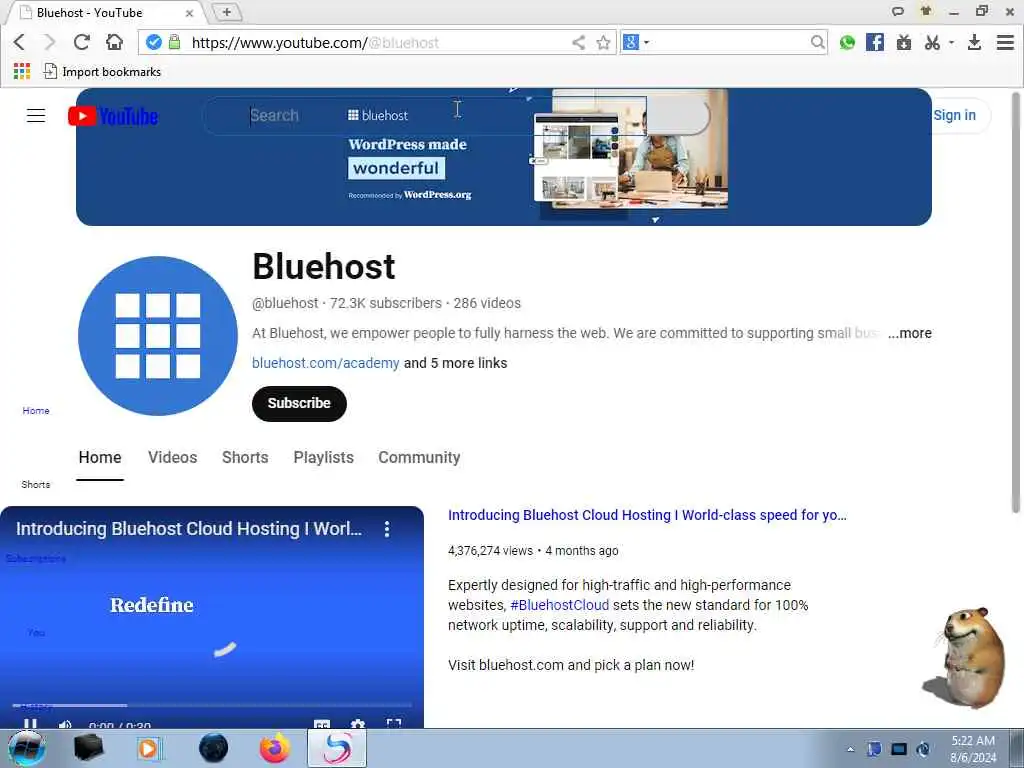The width and height of the screenshot is (1024, 768).
Task: Open the browser main menu icon
Action: coord(1005,42)
